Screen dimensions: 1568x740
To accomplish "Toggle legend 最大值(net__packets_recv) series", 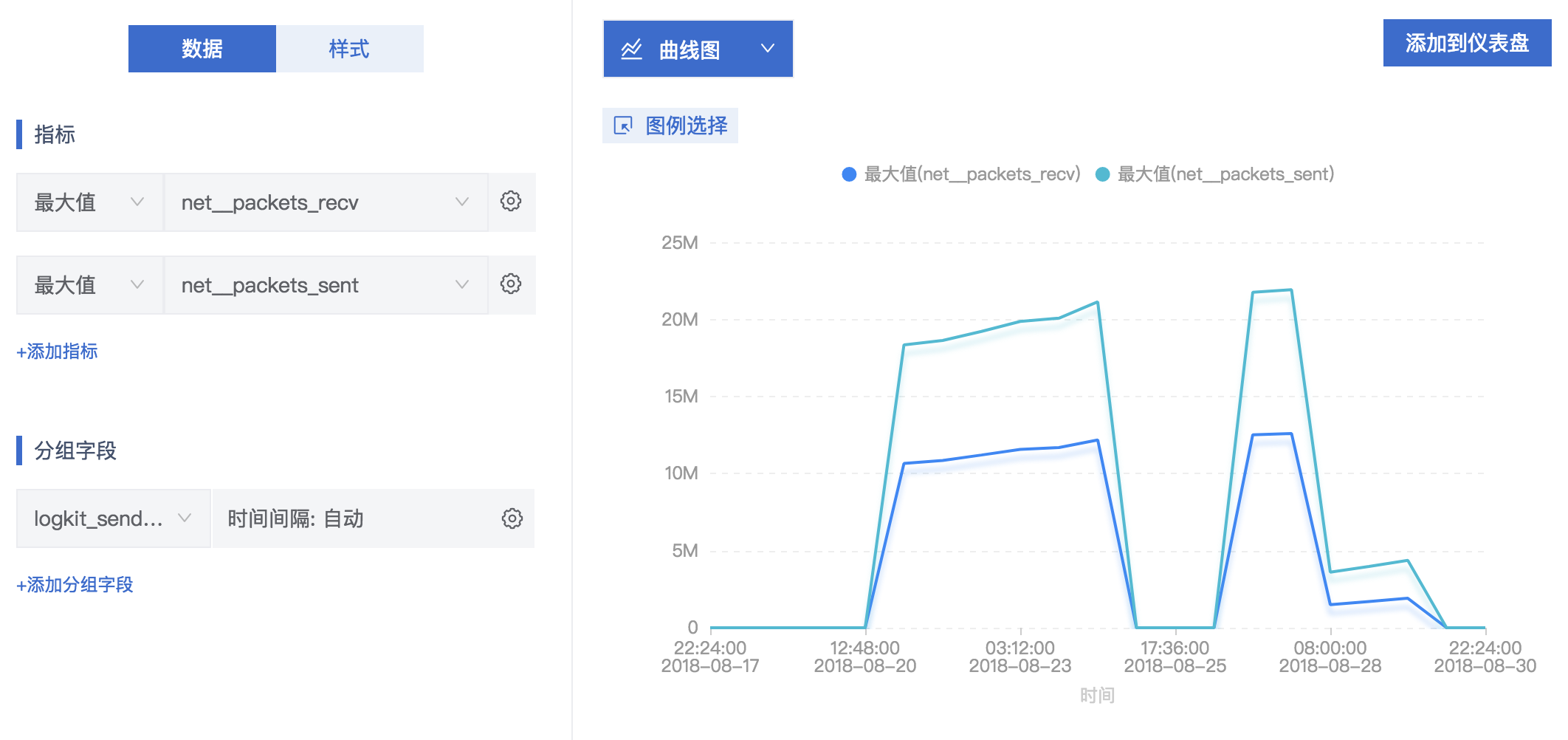I will tap(961, 174).
